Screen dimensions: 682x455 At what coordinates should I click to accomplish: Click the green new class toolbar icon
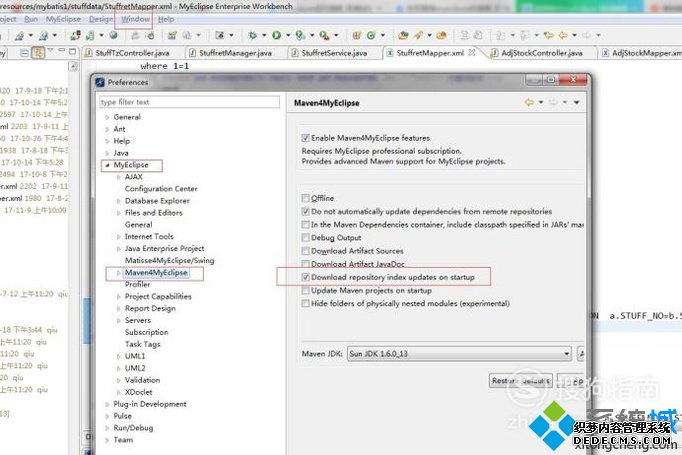[371, 35]
